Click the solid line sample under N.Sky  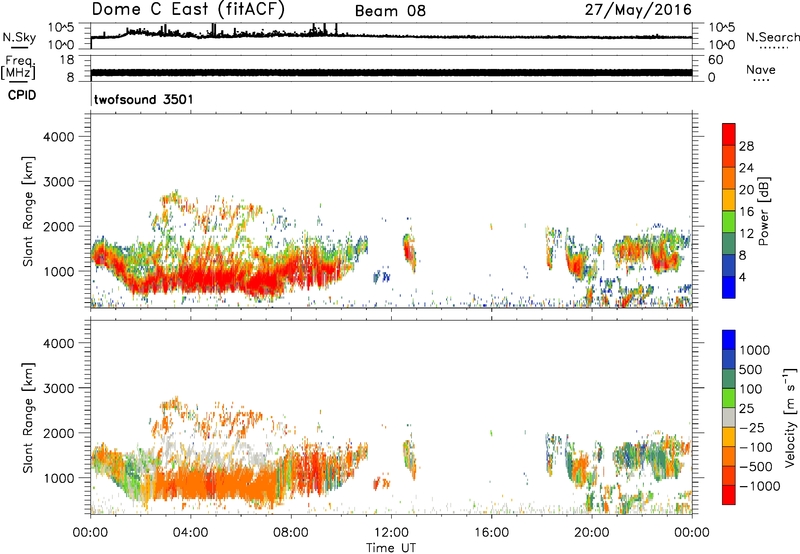pyautogui.click(x=19, y=47)
